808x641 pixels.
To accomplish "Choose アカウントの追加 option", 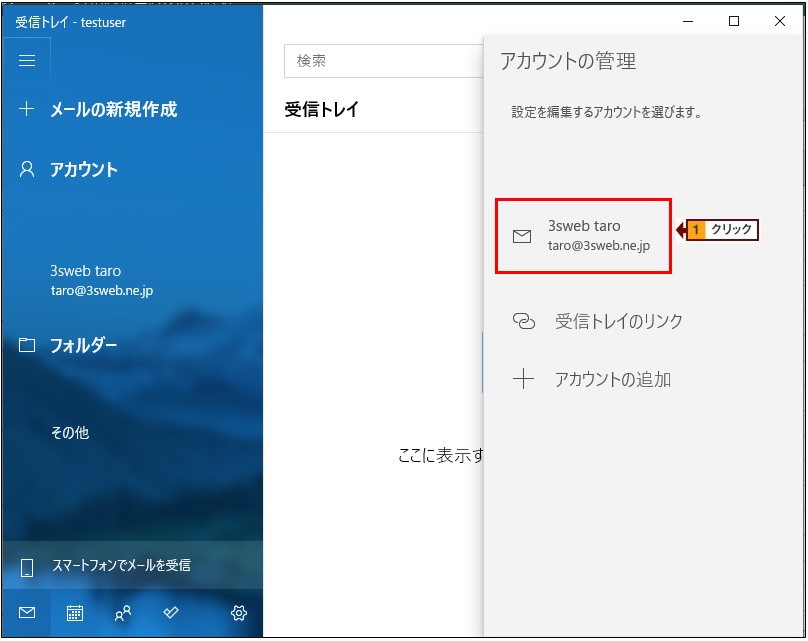I will click(613, 379).
